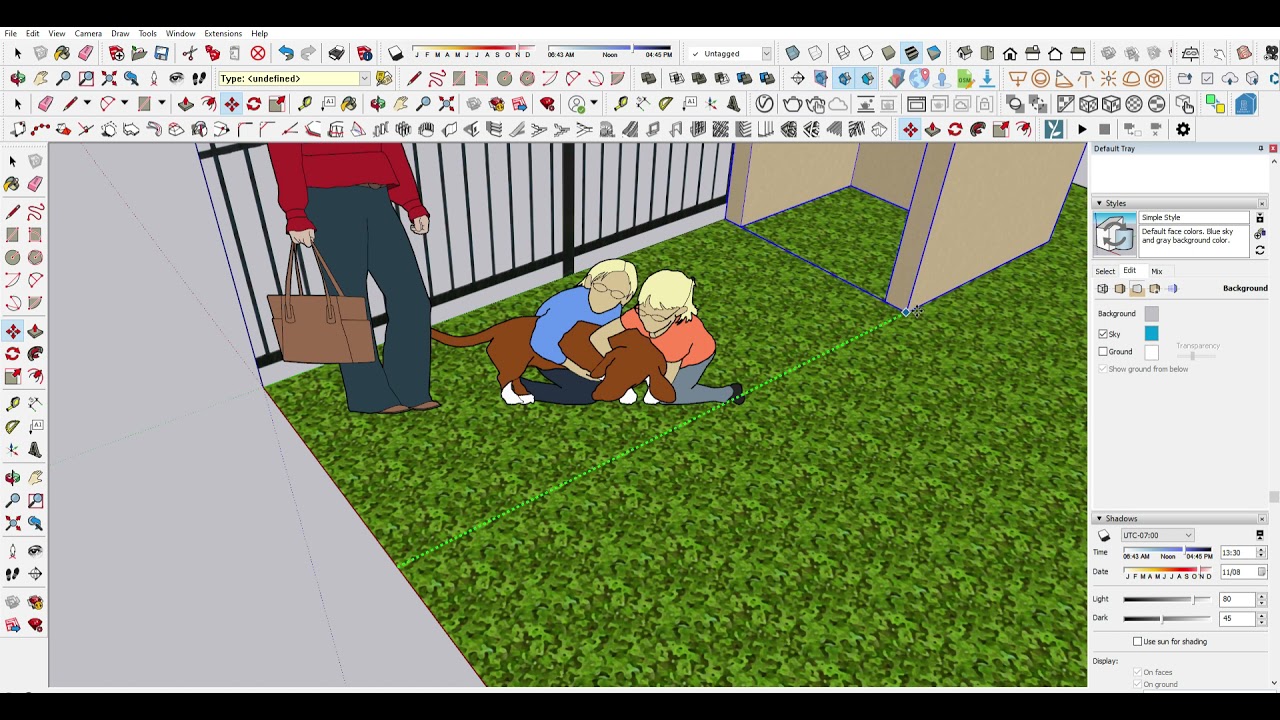Image resolution: width=1280 pixels, height=720 pixels.
Task: Collapse the Shadows panel
Action: [x=1099, y=519]
